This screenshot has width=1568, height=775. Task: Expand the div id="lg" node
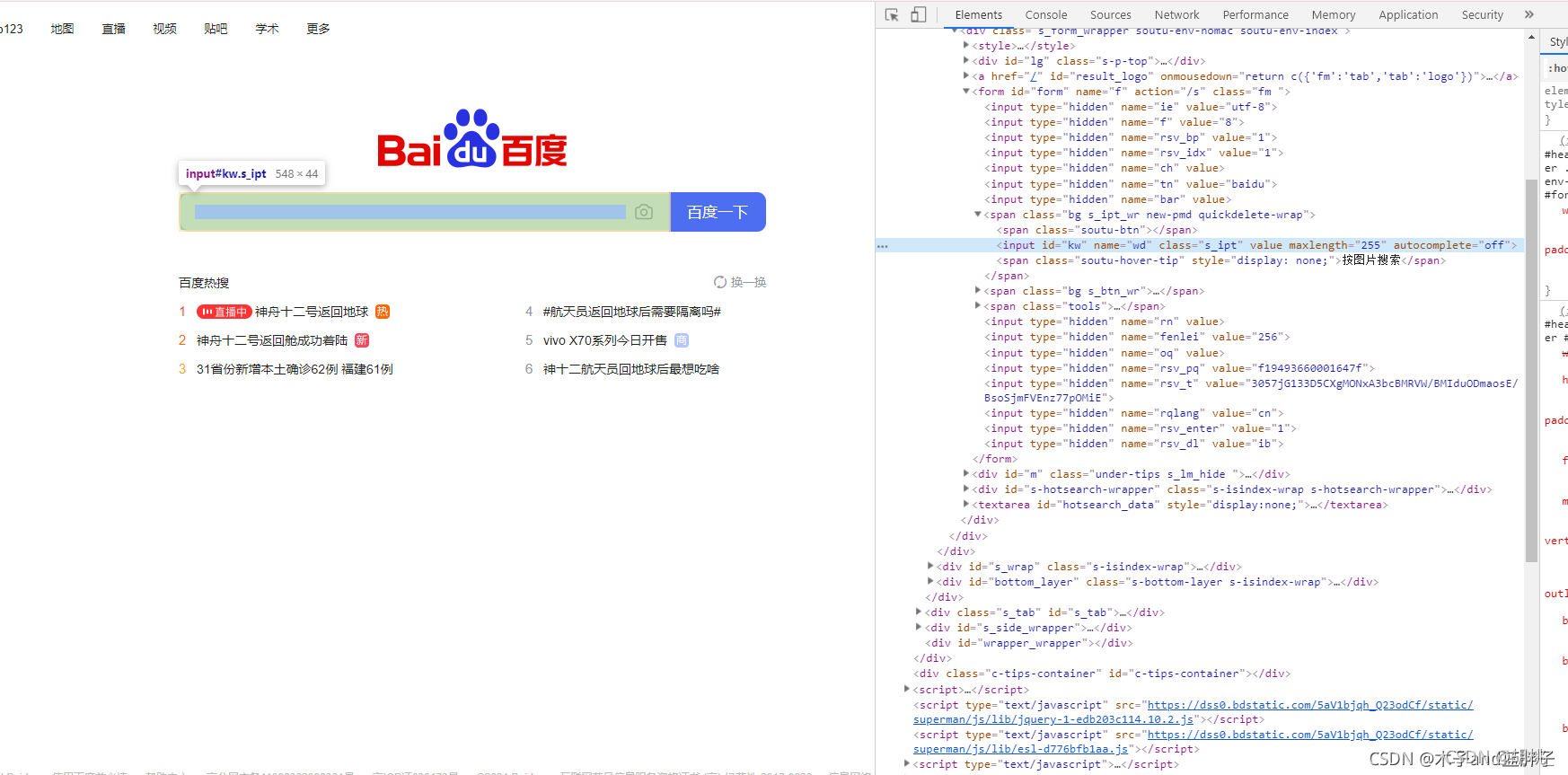pyautogui.click(x=966, y=61)
